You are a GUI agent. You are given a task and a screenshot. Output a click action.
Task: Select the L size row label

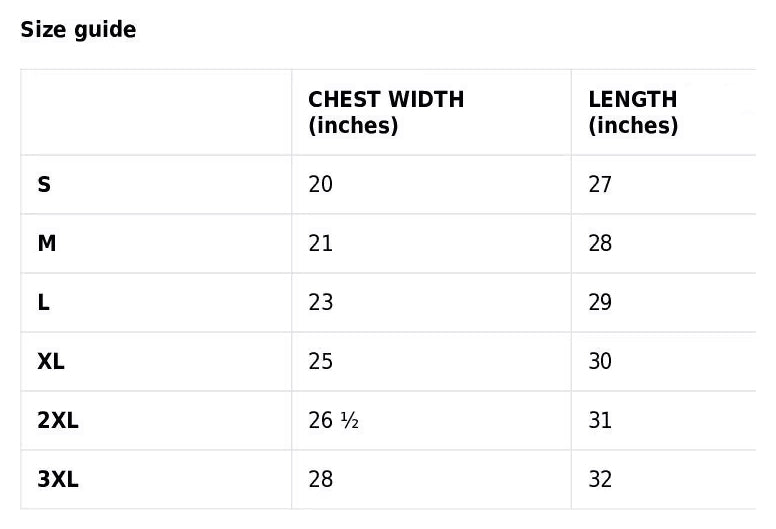point(44,303)
